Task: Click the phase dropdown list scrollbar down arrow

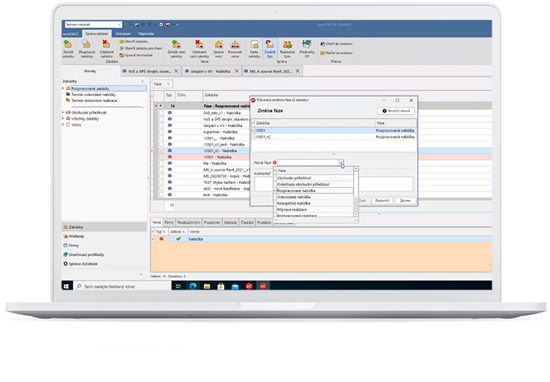Action: click(356, 214)
